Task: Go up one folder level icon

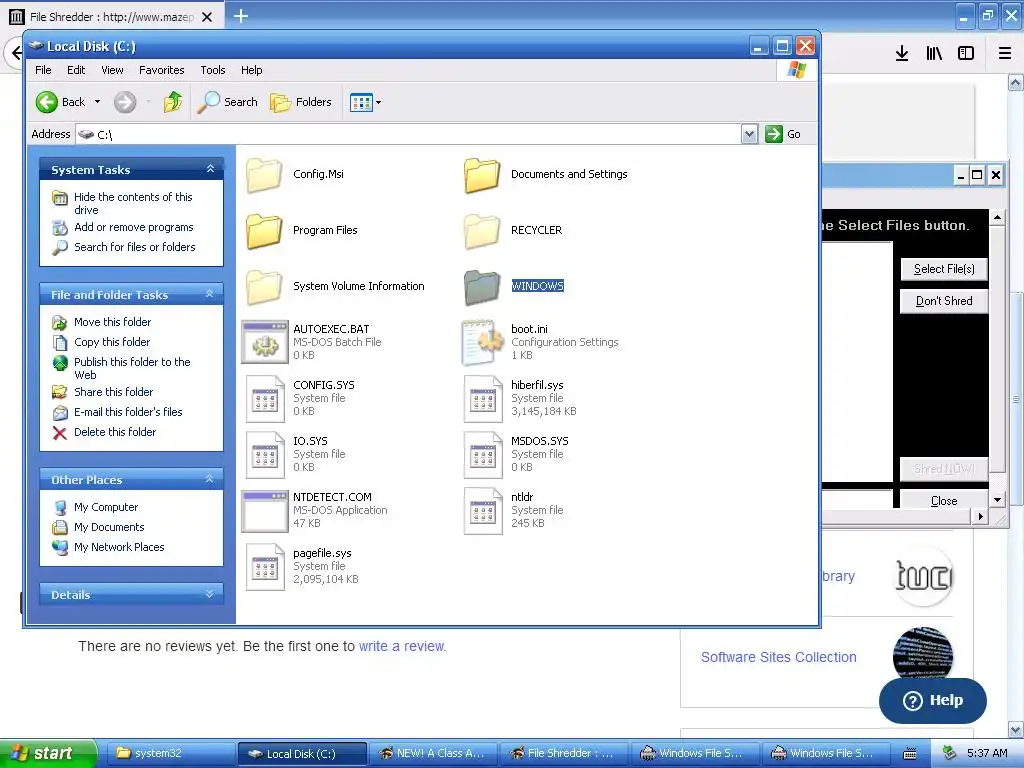Action: tap(173, 102)
